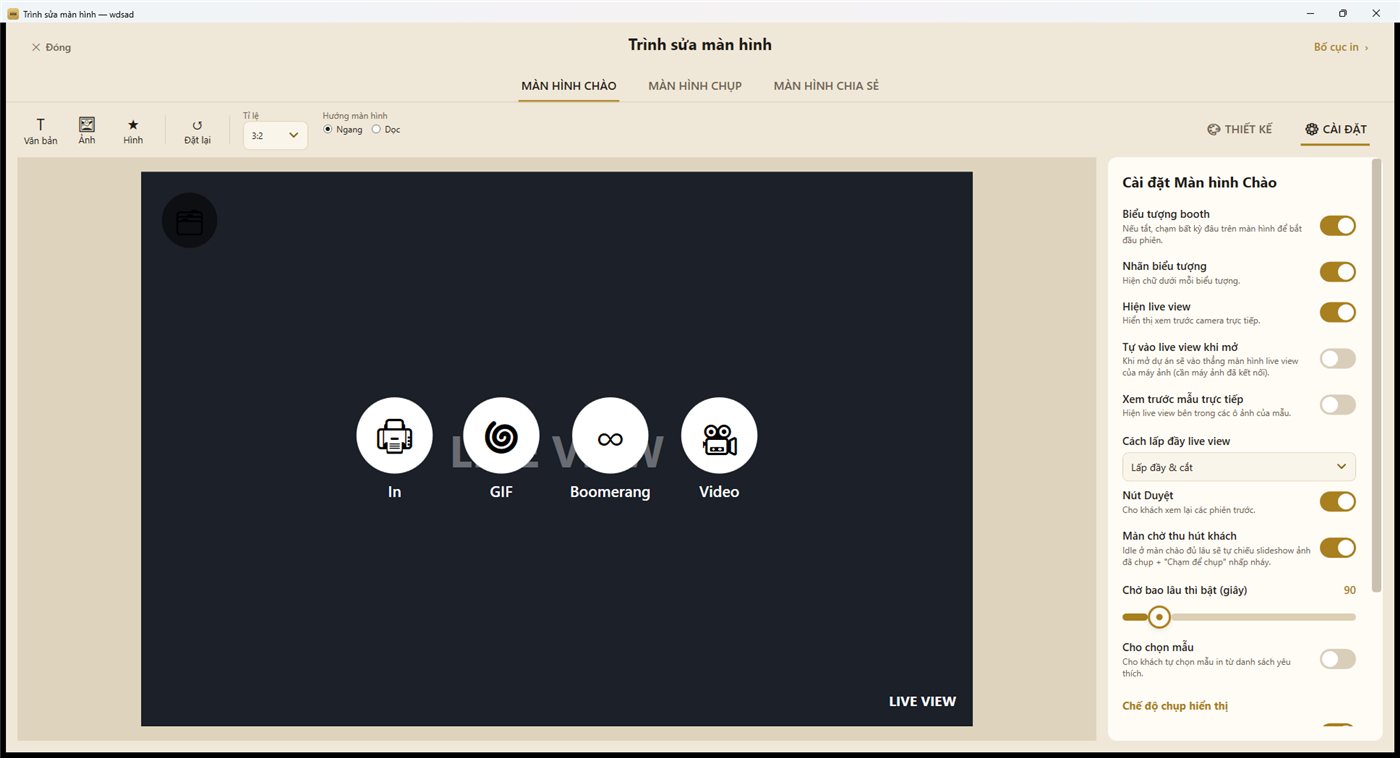Click the dark booth gallery icon on canvas
The image size is (1400, 758).
pyautogui.click(x=190, y=221)
